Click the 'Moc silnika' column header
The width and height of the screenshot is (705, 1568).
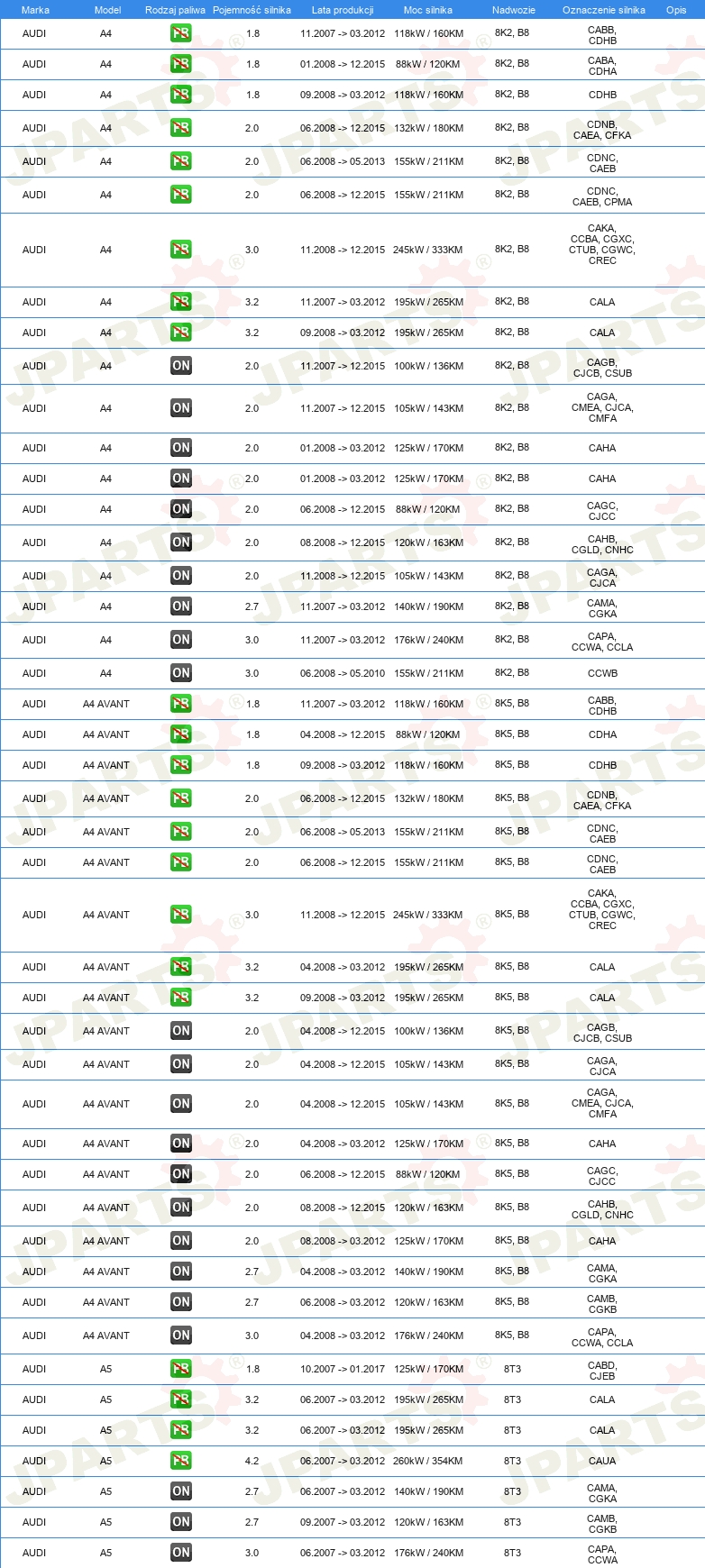coord(428,10)
